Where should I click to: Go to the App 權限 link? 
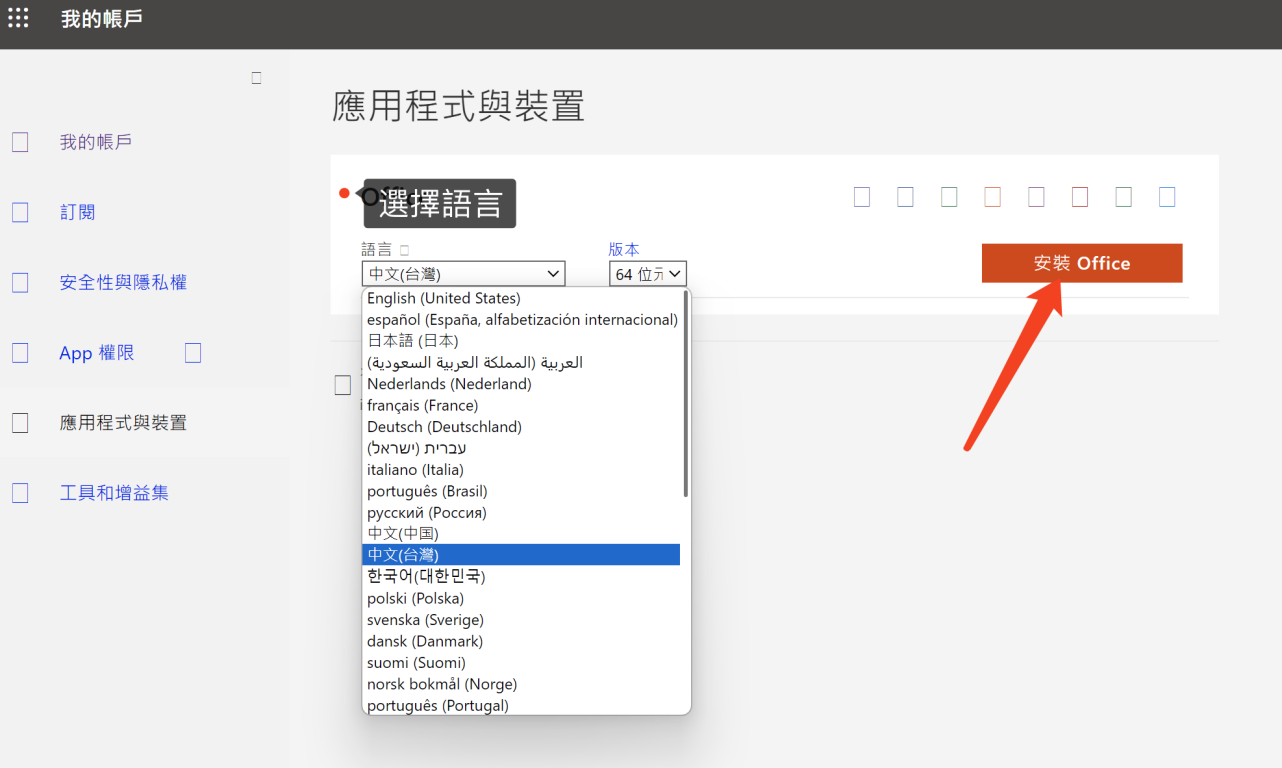96,353
